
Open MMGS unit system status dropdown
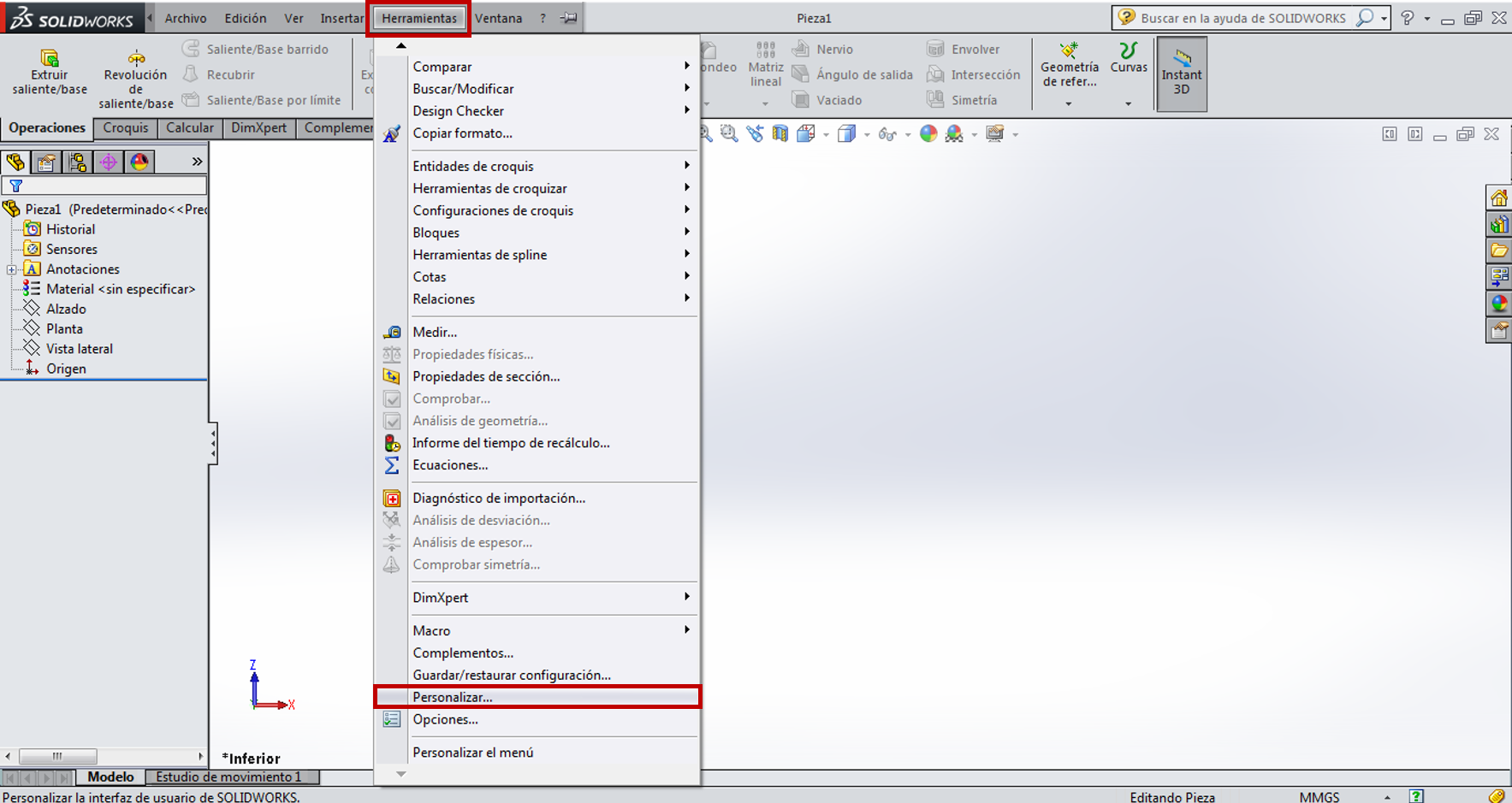point(1386,797)
